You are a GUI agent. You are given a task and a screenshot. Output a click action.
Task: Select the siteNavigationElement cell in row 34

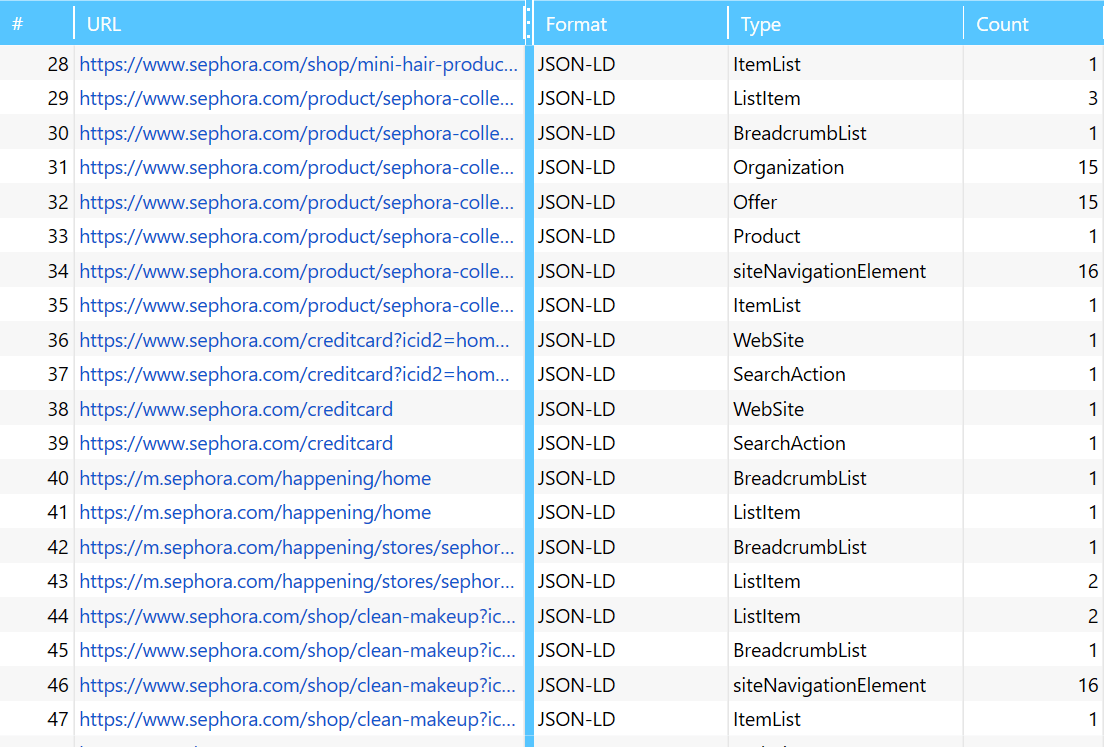coord(846,271)
